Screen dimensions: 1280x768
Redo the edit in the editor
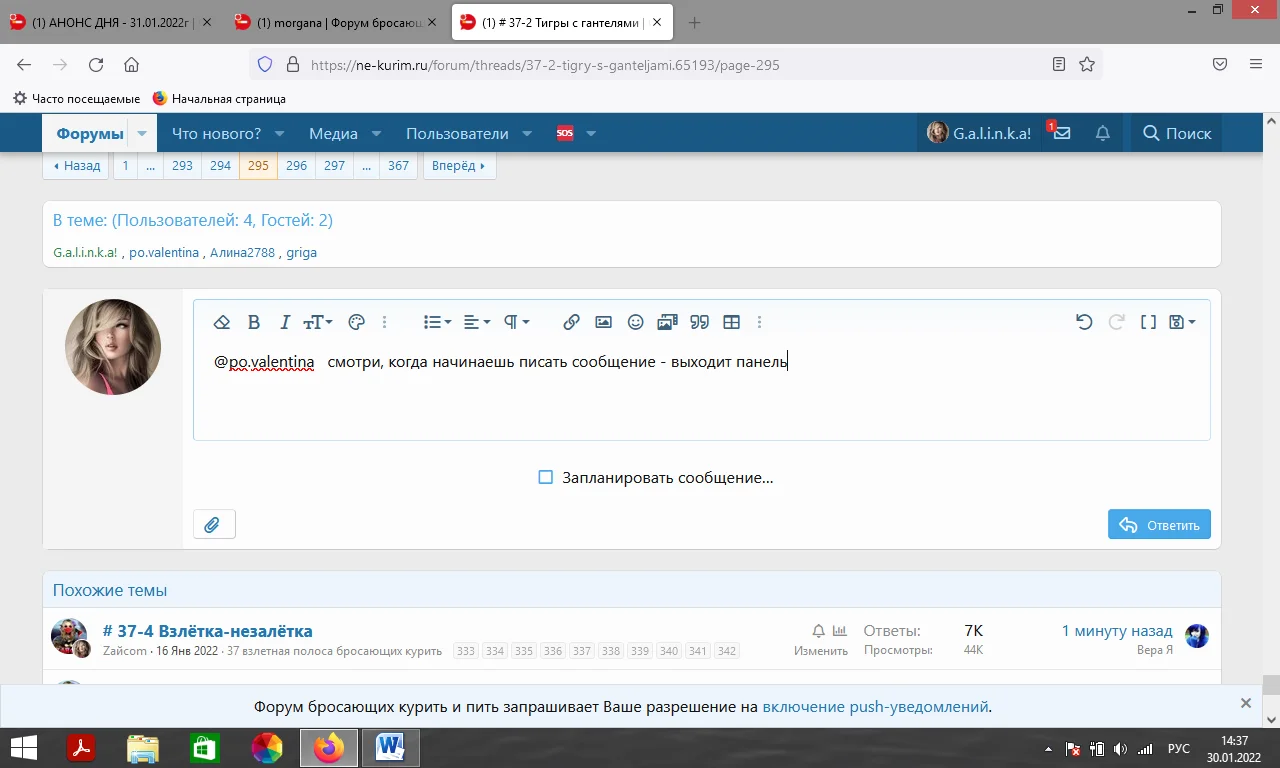(x=1116, y=322)
